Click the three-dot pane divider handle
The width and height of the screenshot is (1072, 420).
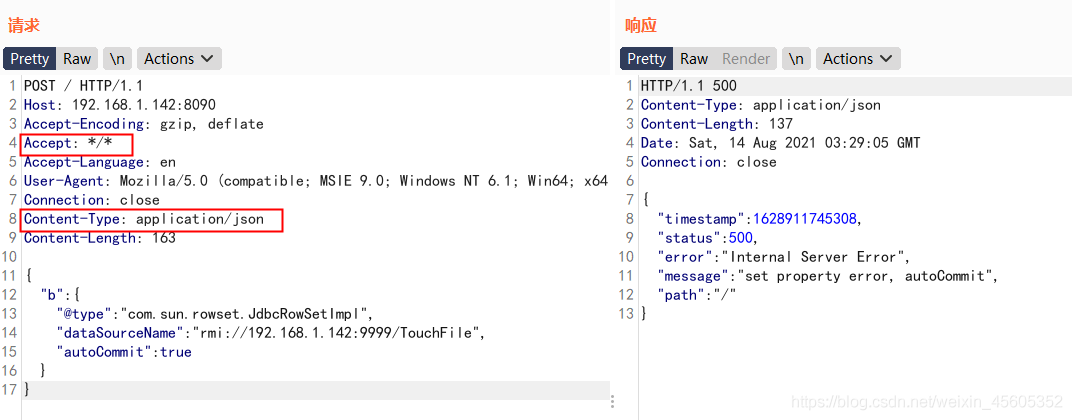click(x=613, y=401)
